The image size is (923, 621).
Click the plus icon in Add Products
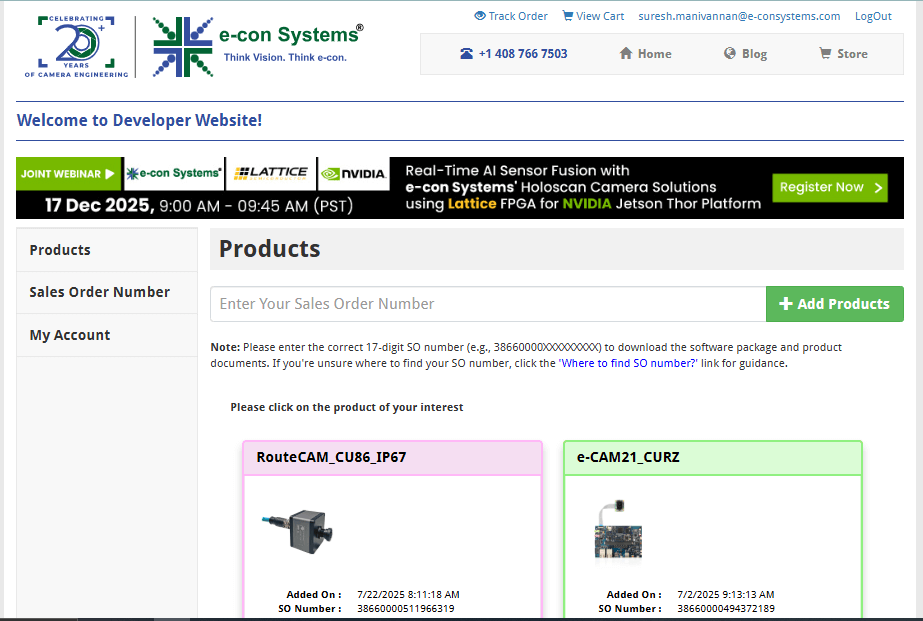tap(786, 304)
